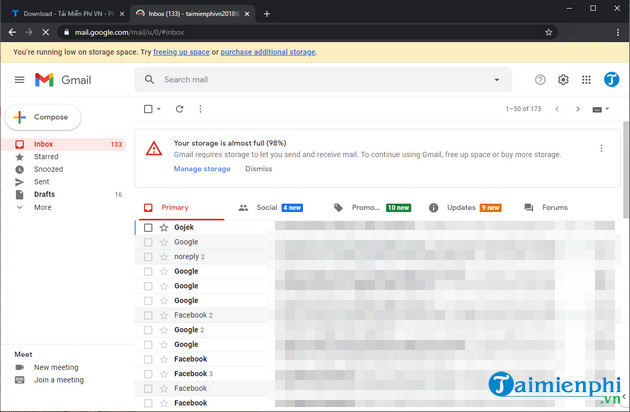
Task: Check the Facebook 2 email checkbox
Action: (x=148, y=316)
